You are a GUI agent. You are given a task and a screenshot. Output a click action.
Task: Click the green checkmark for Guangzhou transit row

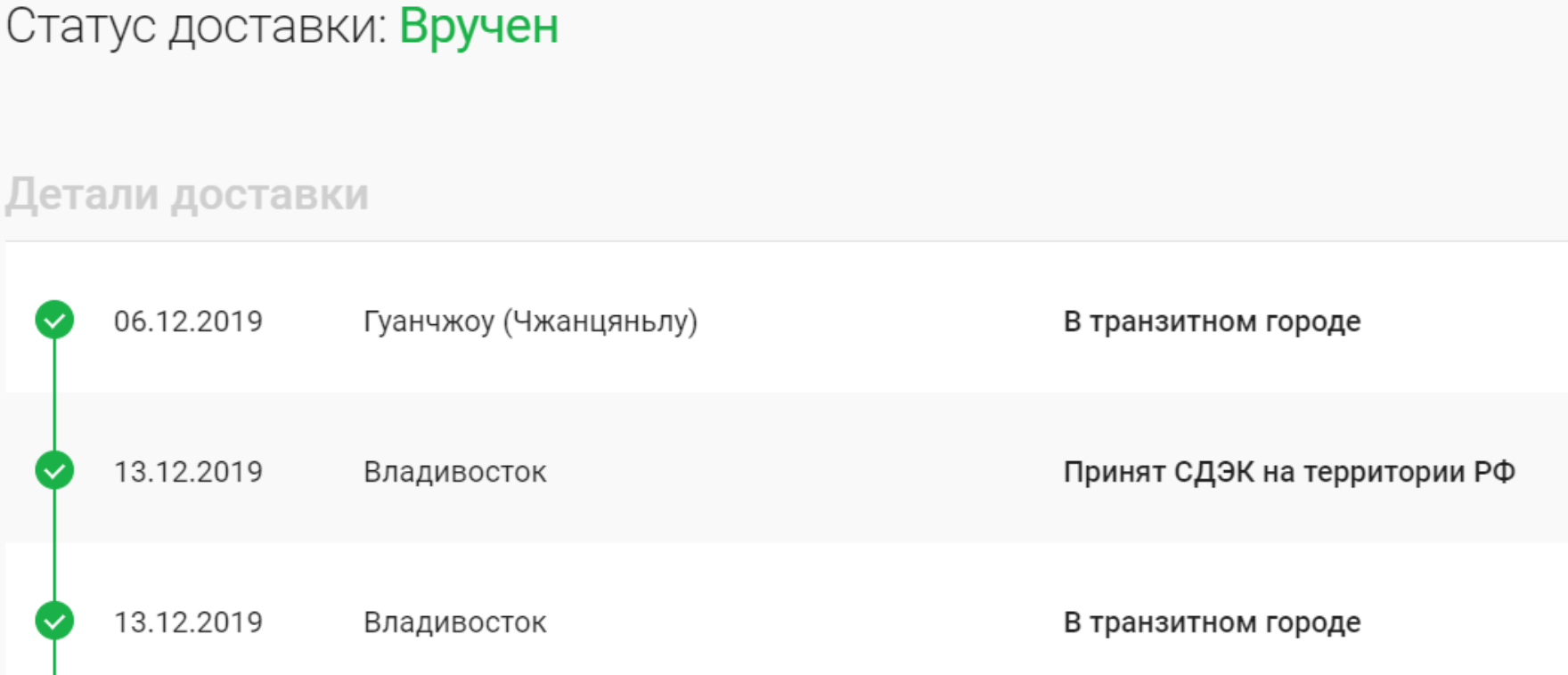[x=54, y=320]
